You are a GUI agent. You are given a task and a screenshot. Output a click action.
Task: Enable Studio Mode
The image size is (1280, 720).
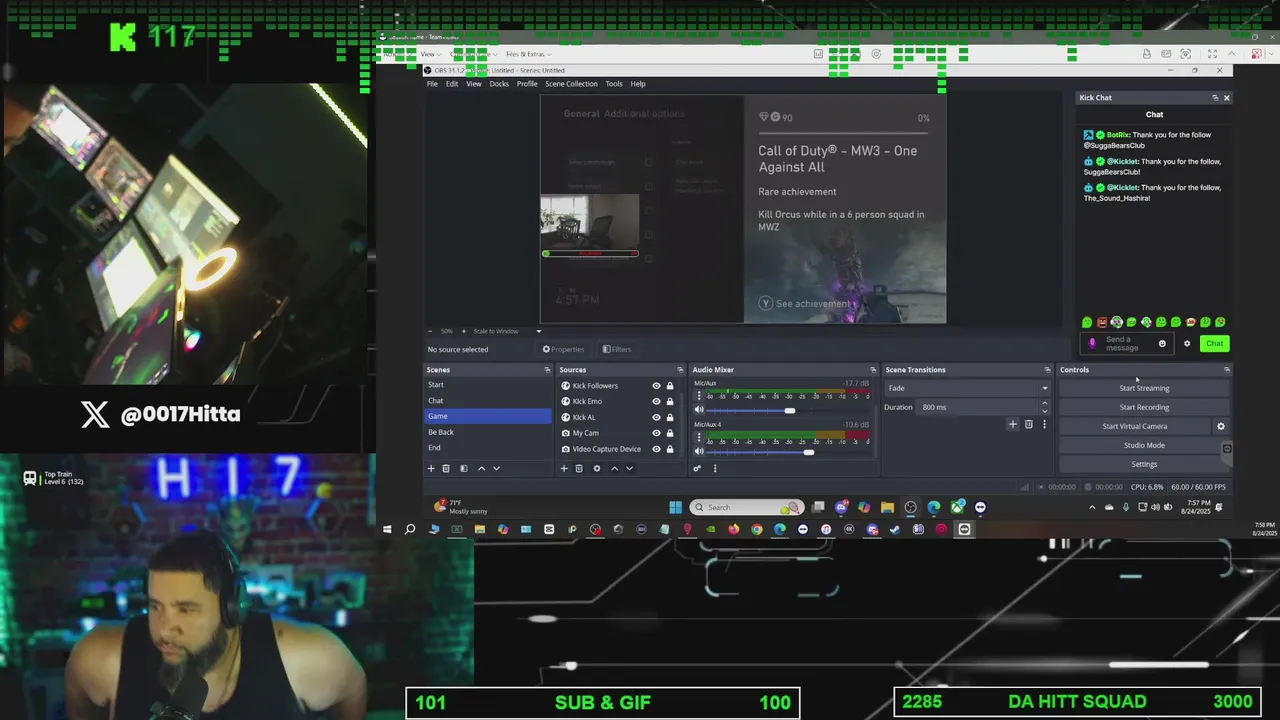pyautogui.click(x=1144, y=445)
